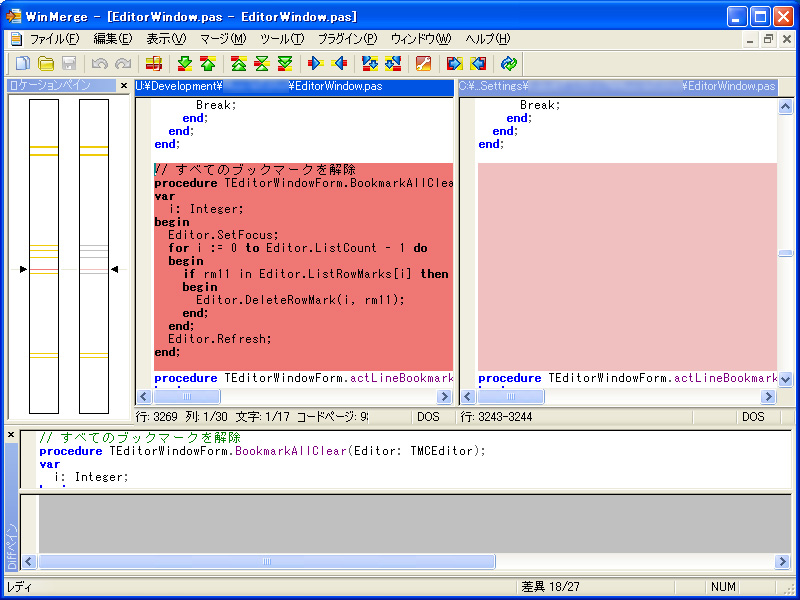The image size is (800, 600).
Task: Open the ヘルプ(H) menu
Action: [488, 39]
